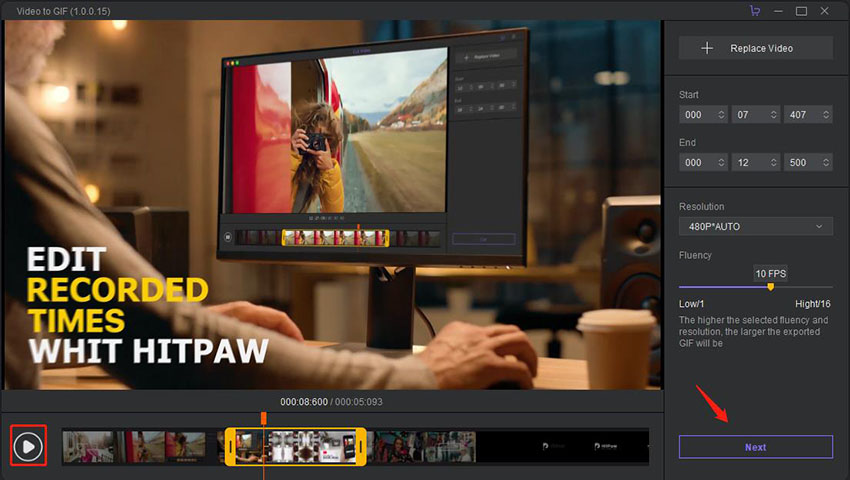Click the Start minutes field showing 000
Image resolution: width=850 pixels, height=480 pixels.
[x=703, y=114]
